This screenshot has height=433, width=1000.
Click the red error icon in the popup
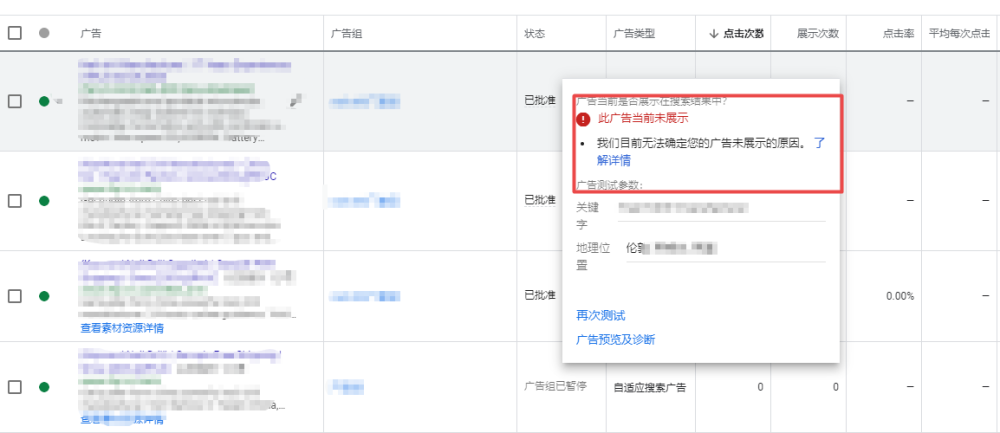[x=583, y=119]
